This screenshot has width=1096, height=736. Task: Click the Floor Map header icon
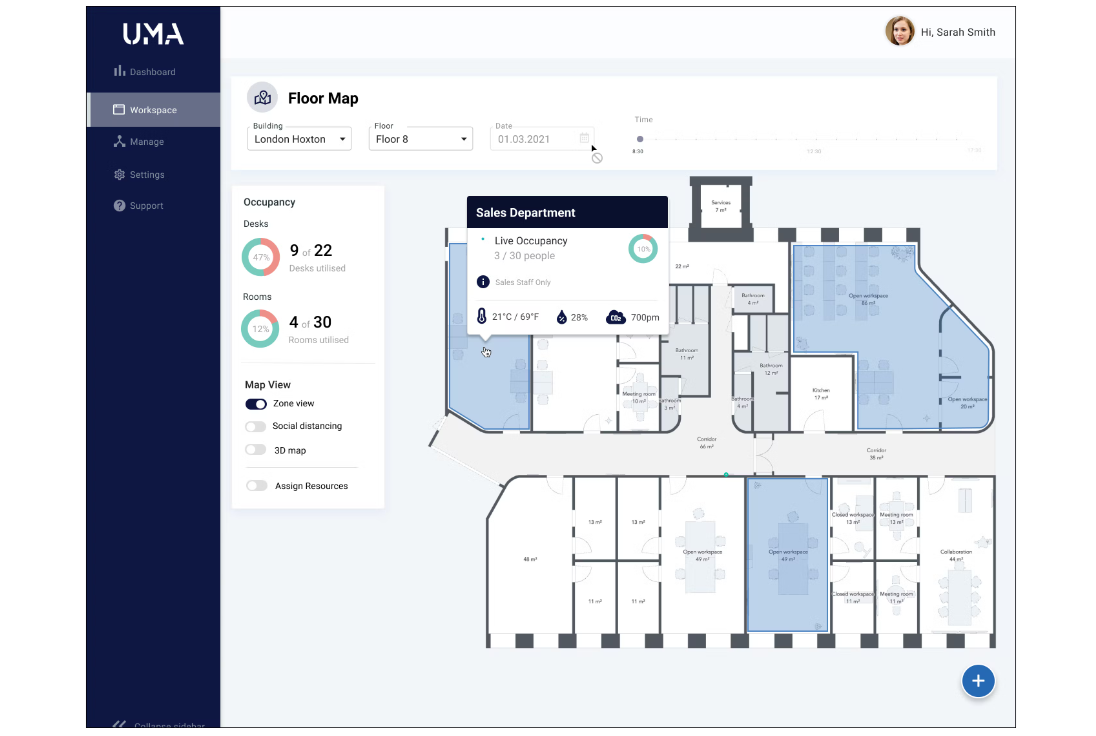(262, 97)
